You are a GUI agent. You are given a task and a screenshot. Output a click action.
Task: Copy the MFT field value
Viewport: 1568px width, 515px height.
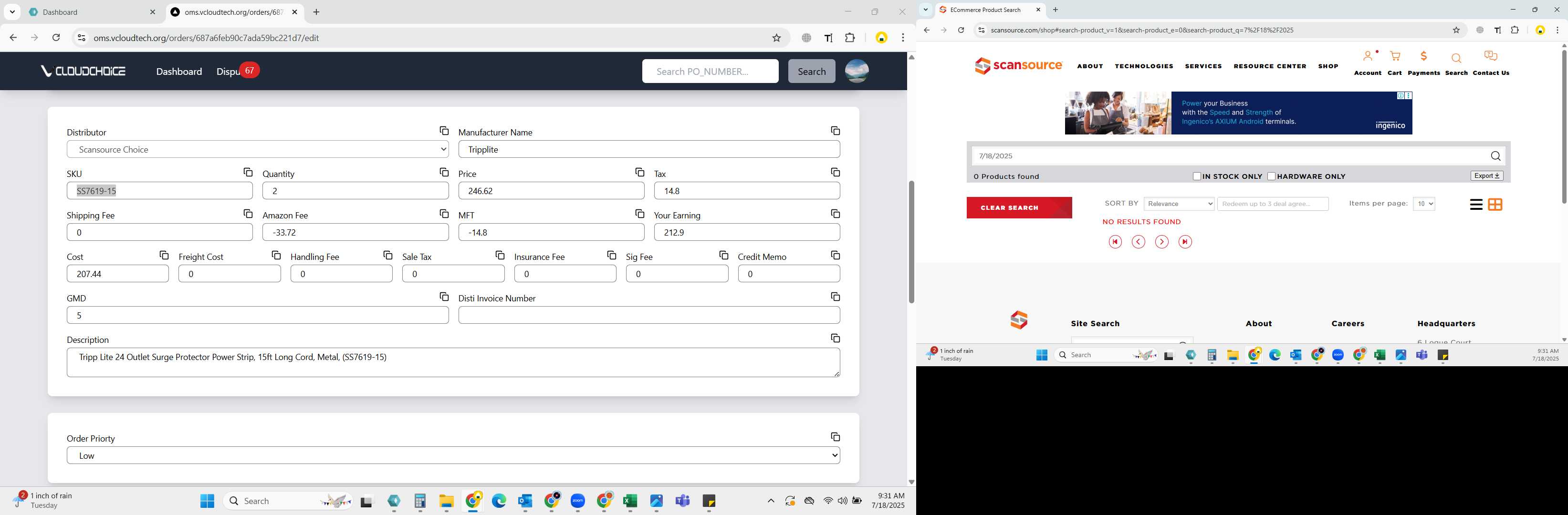click(639, 214)
